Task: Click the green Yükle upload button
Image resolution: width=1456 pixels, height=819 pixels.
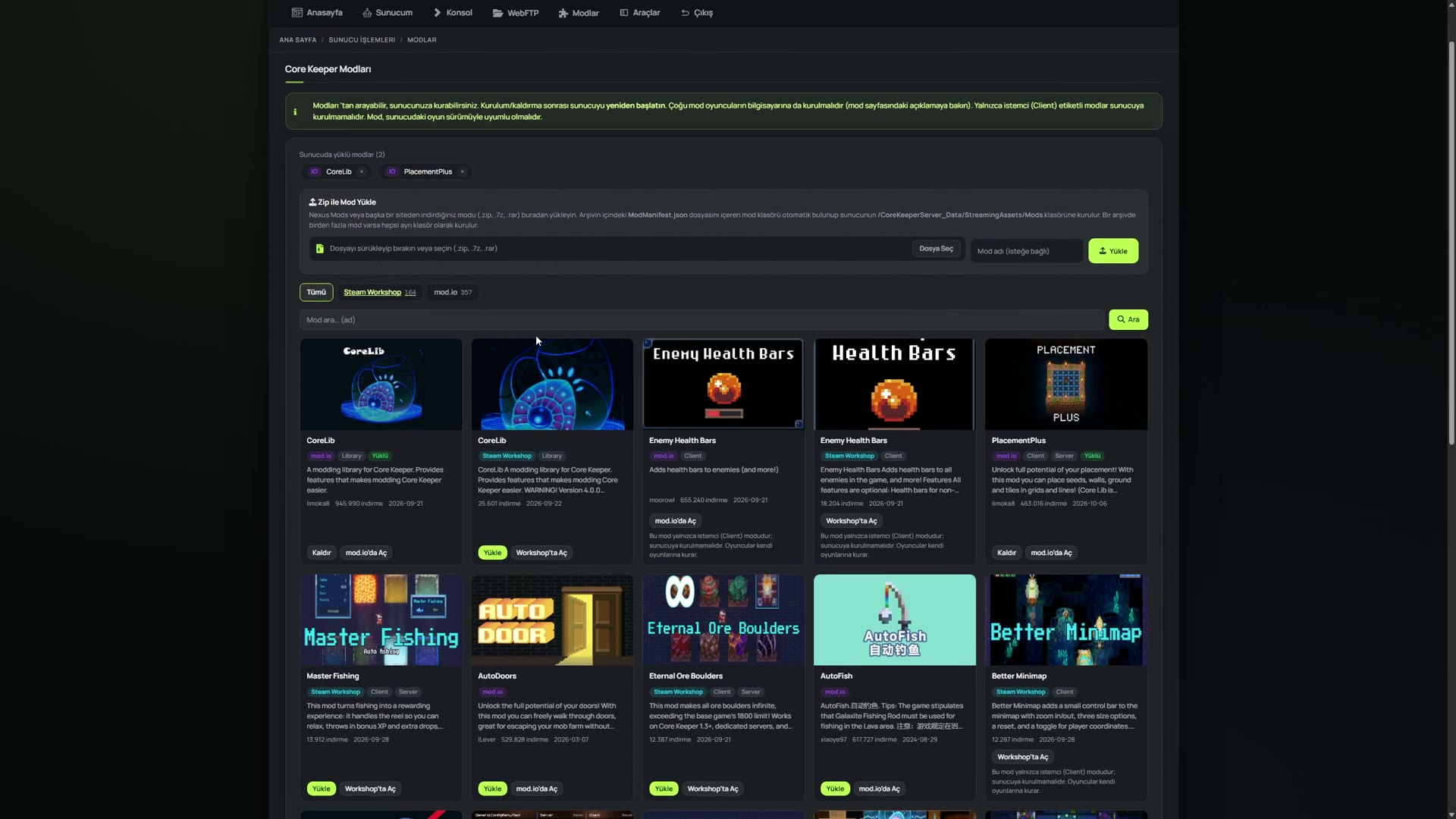Action: pyautogui.click(x=1113, y=251)
